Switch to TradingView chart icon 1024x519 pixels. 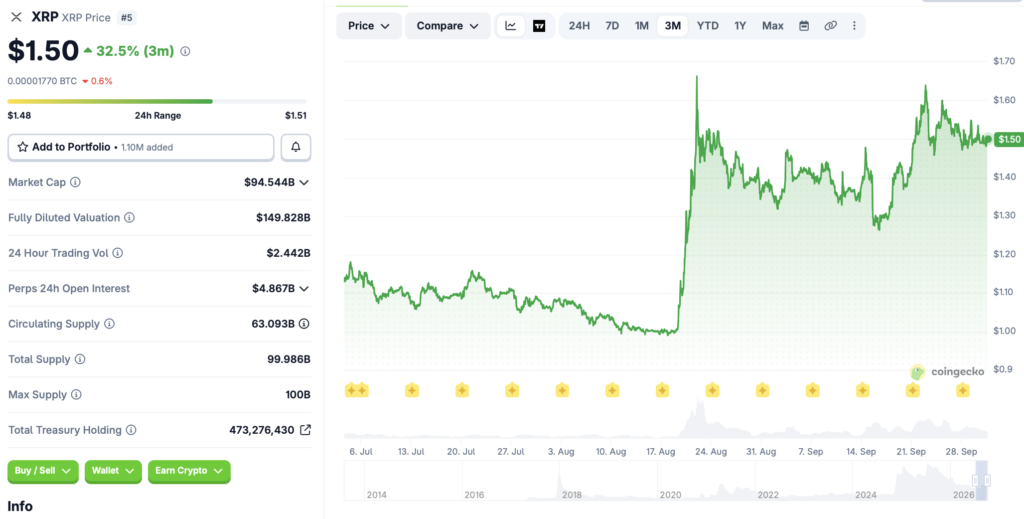pyautogui.click(x=539, y=26)
